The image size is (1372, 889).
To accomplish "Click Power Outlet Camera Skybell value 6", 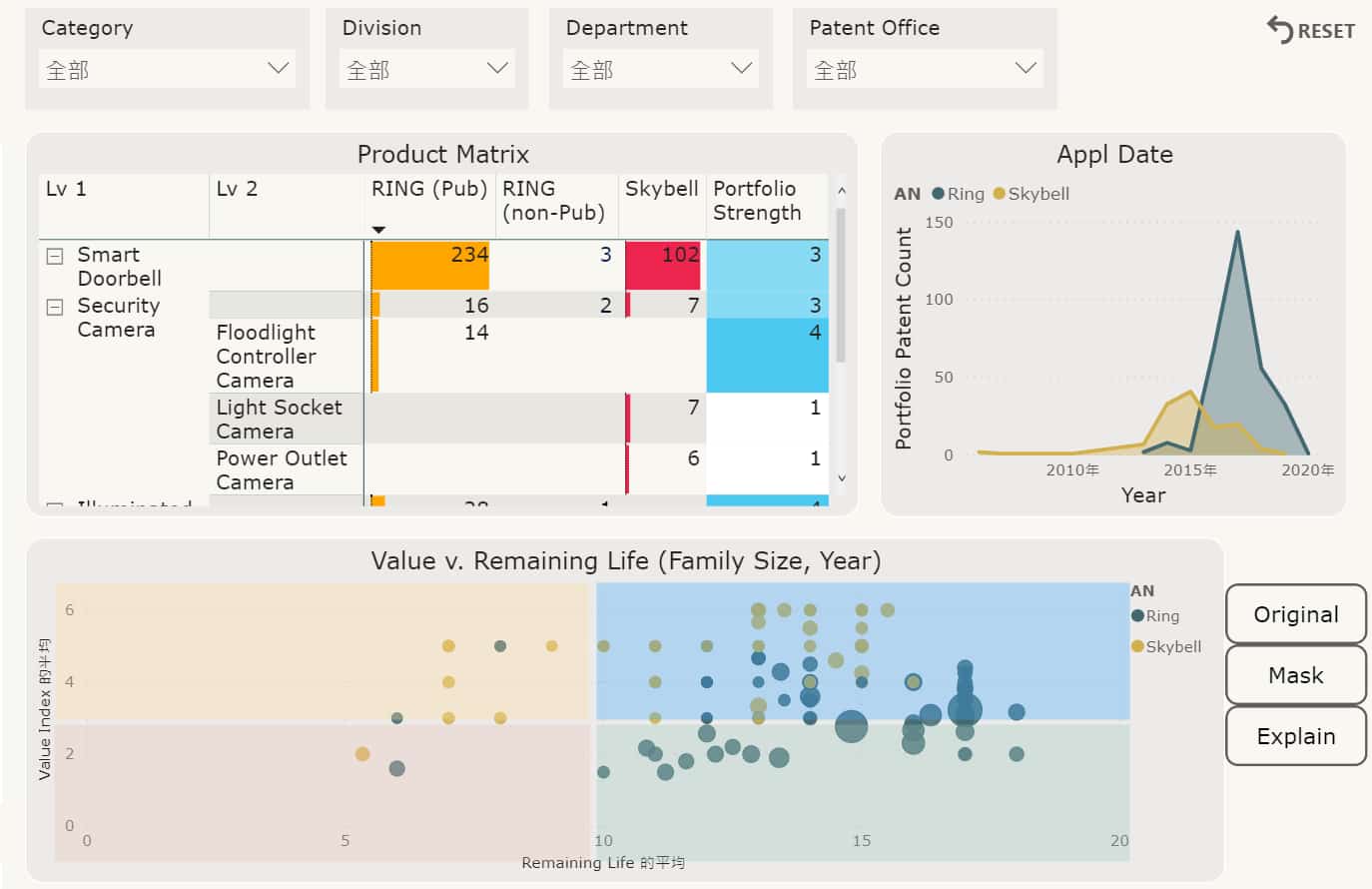I will (693, 458).
